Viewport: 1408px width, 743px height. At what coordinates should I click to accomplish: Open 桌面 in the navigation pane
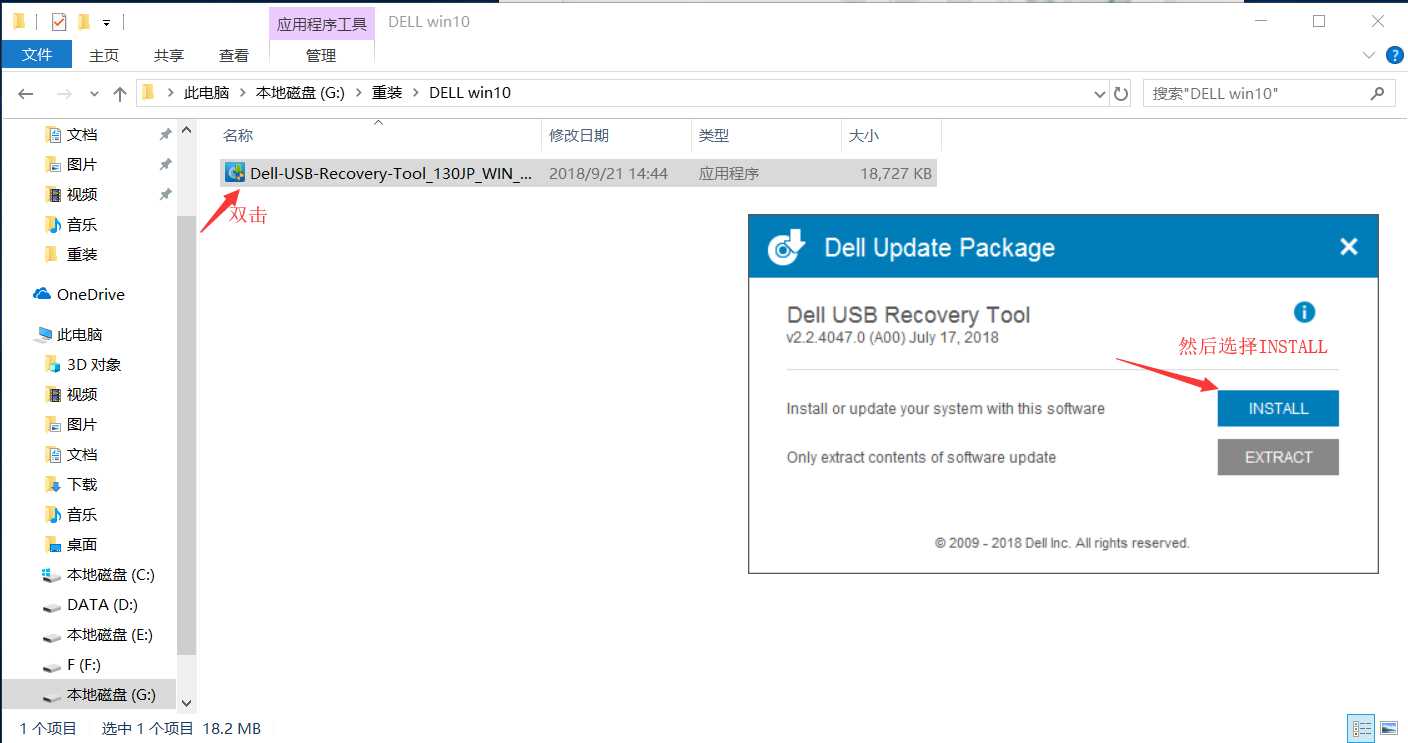82,544
